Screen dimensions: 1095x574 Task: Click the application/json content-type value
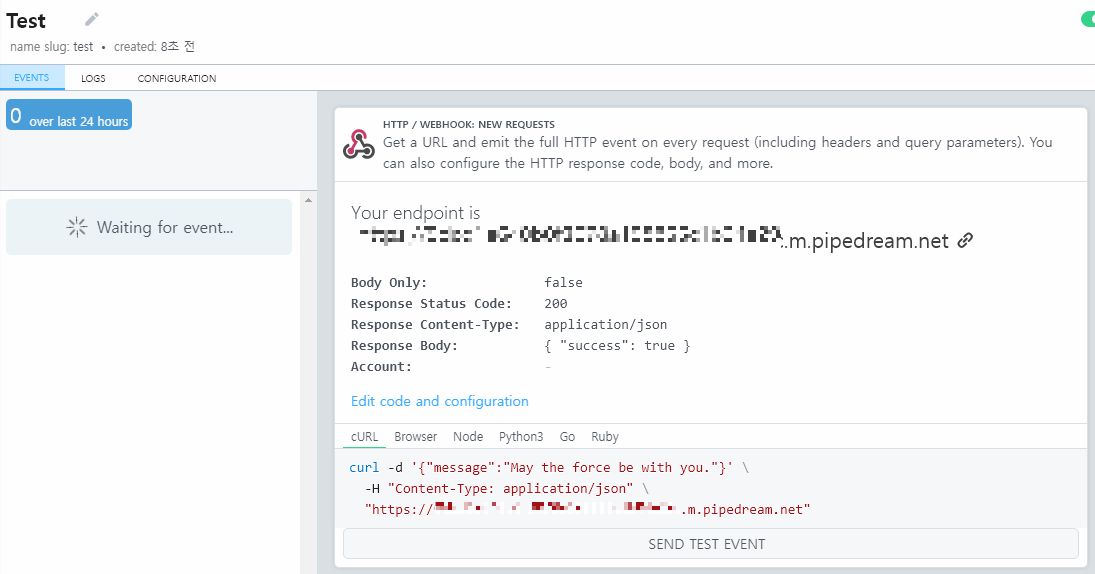pyautogui.click(x=605, y=325)
